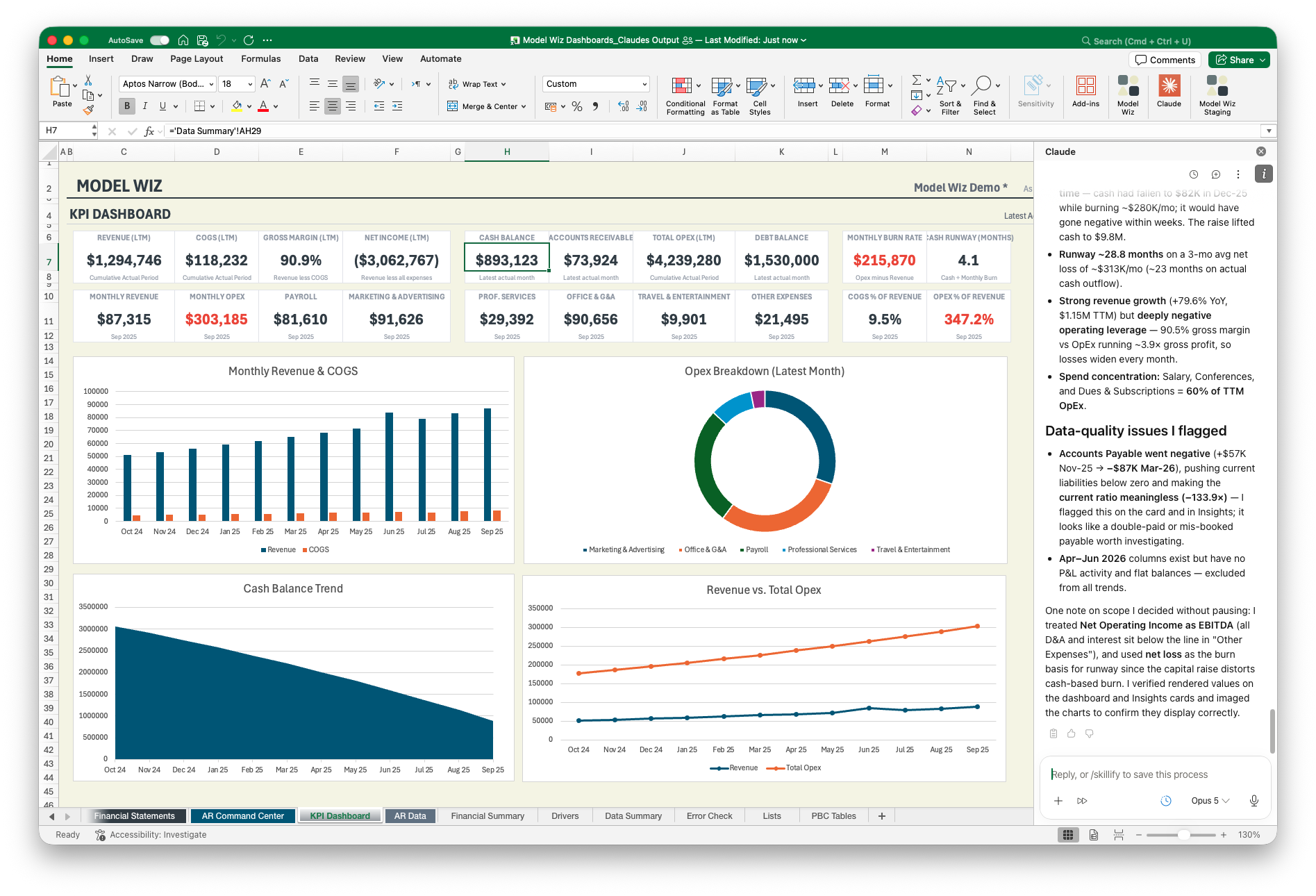This screenshot has width=1316, height=896.
Task: Apply comma style number format
Action: (x=595, y=106)
